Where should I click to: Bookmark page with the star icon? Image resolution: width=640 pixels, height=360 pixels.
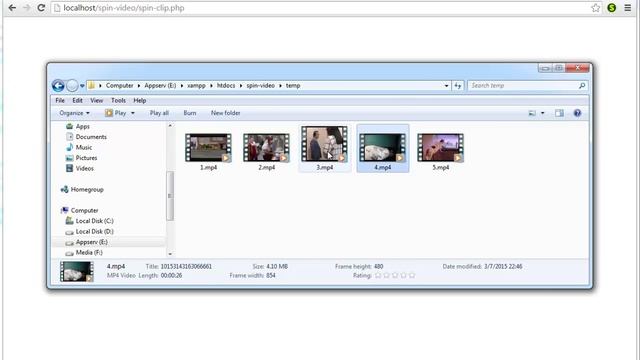(596, 8)
